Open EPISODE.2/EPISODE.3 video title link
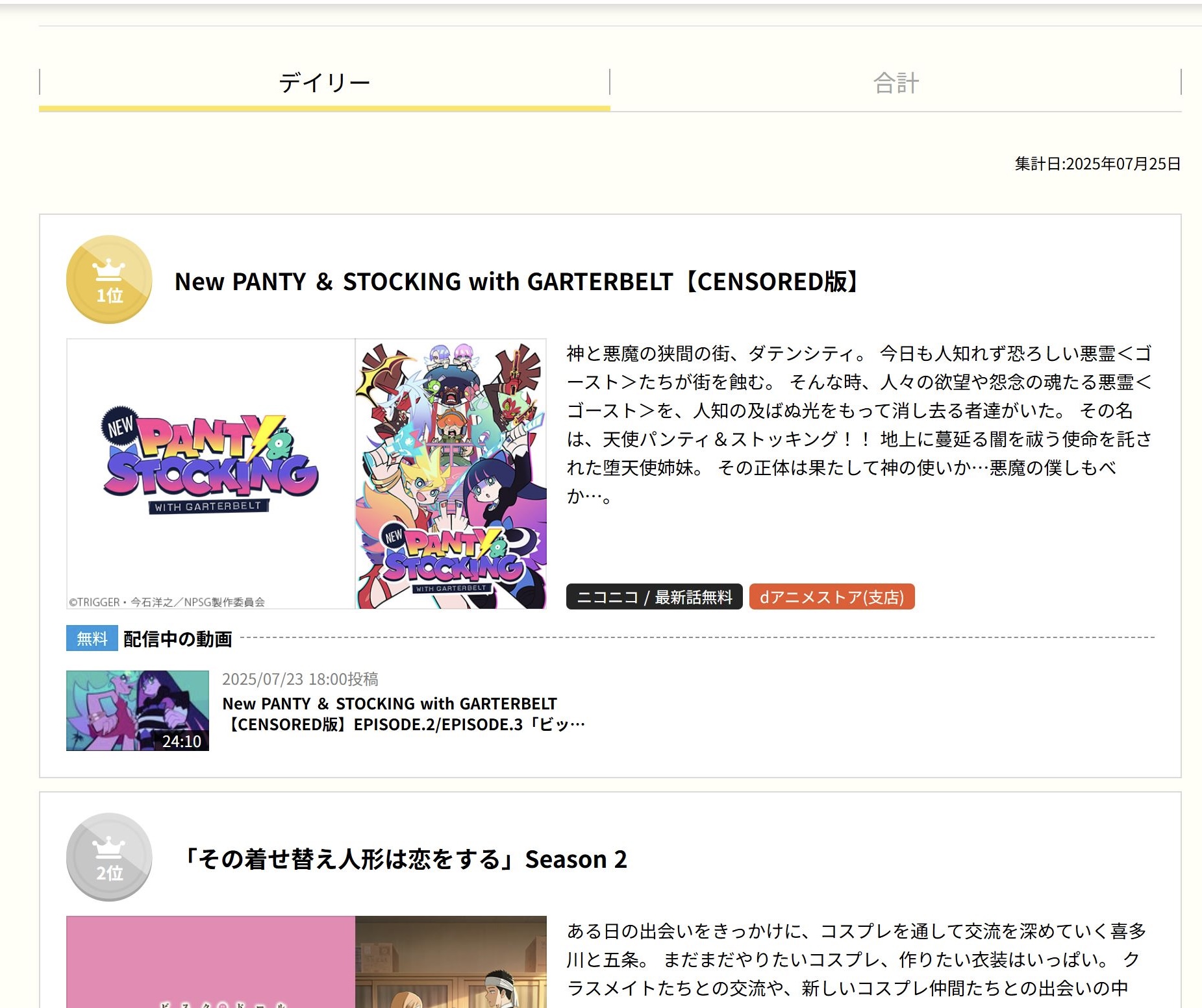The height and width of the screenshot is (1008, 1202). pyautogui.click(x=403, y=714)
